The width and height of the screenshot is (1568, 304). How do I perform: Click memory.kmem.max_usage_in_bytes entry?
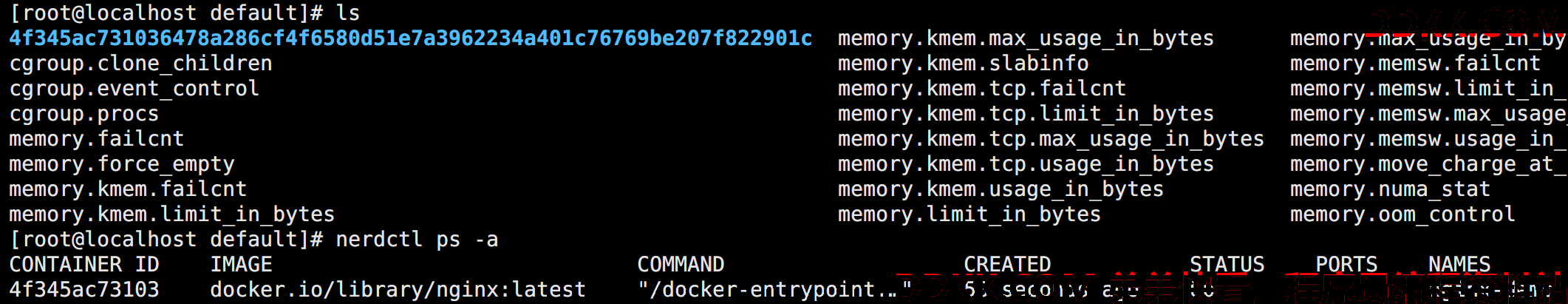[1026, 38]
